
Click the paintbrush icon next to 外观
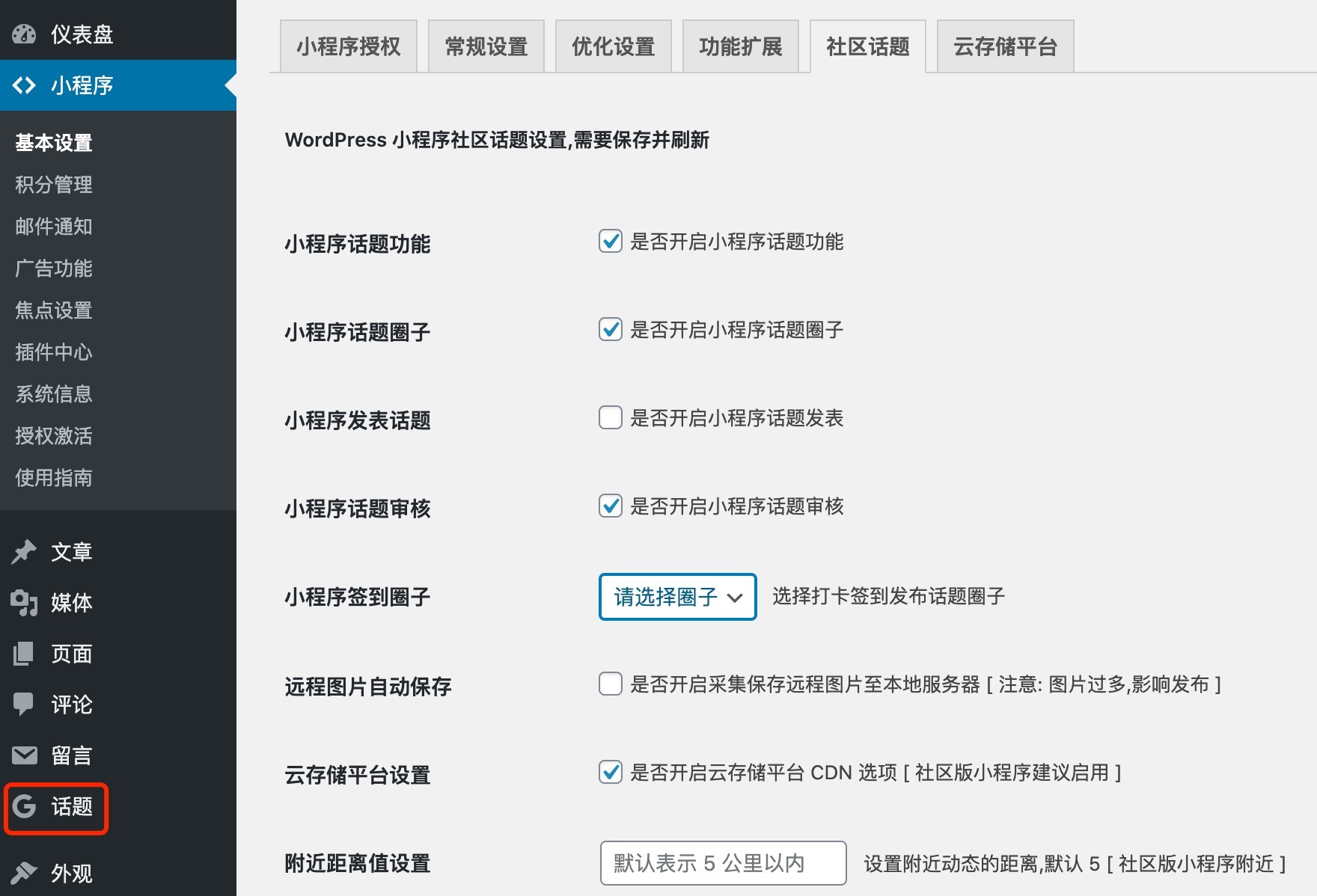24,873
